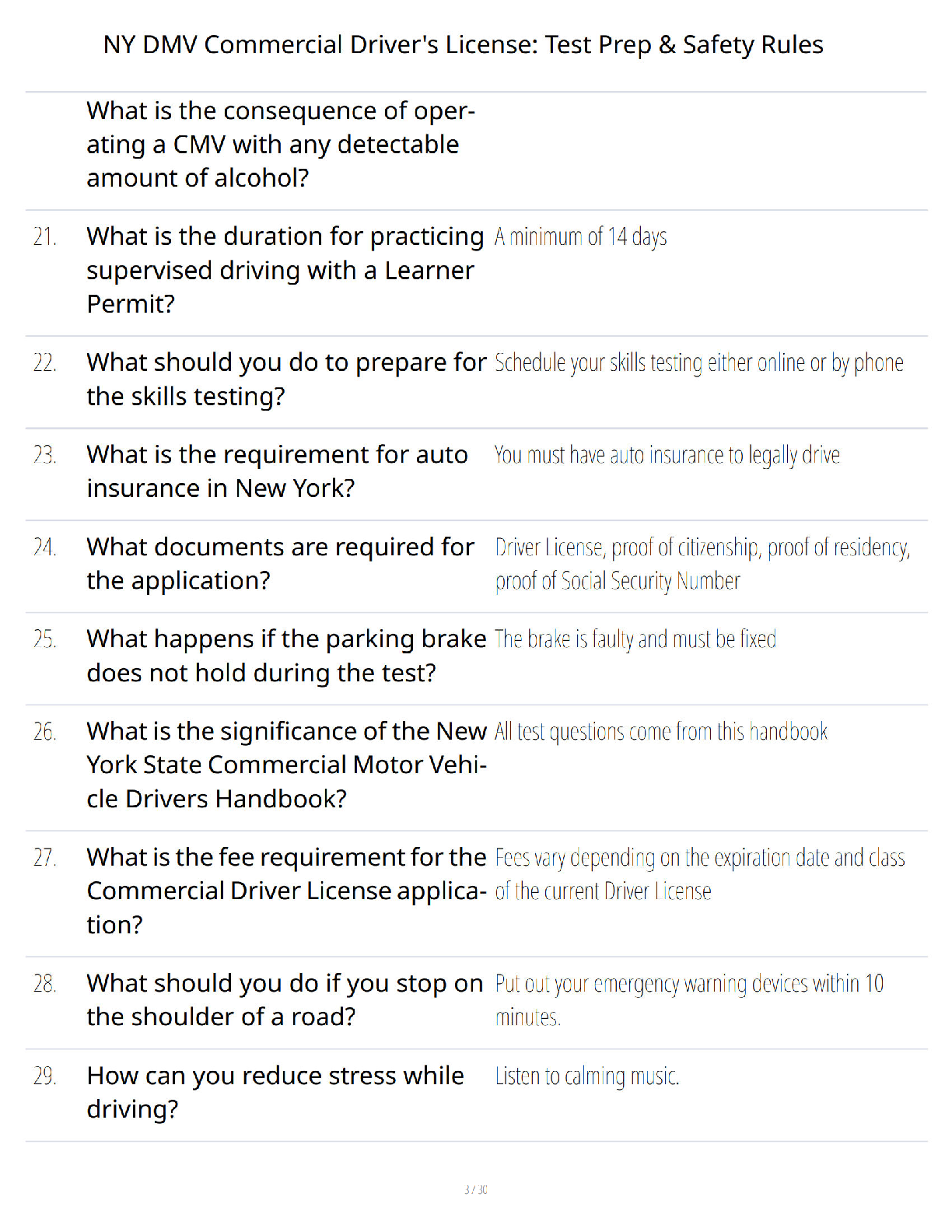Select the answer about emergency warning devices

[x=690, y=1000]
